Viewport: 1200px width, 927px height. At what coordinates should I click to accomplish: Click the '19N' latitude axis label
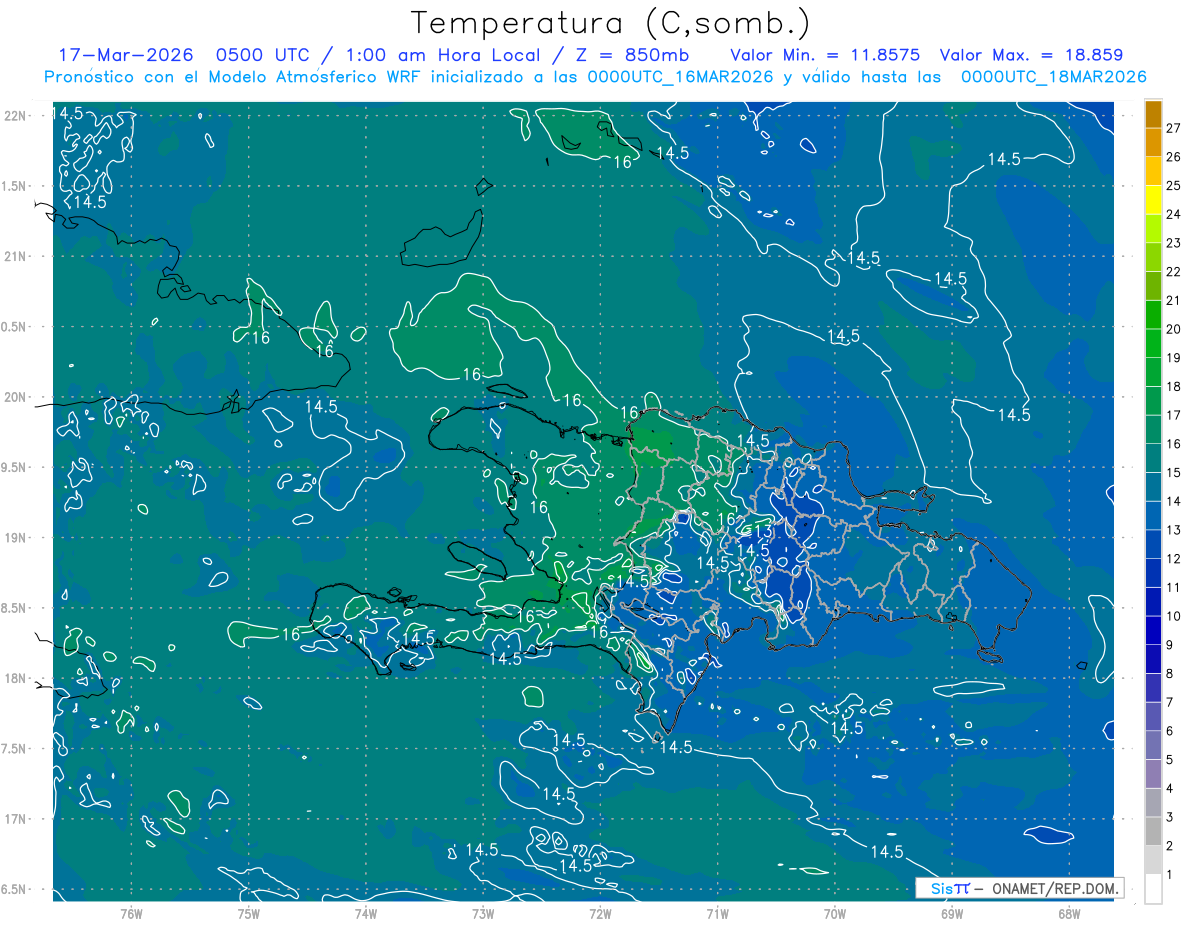[17, 538]
